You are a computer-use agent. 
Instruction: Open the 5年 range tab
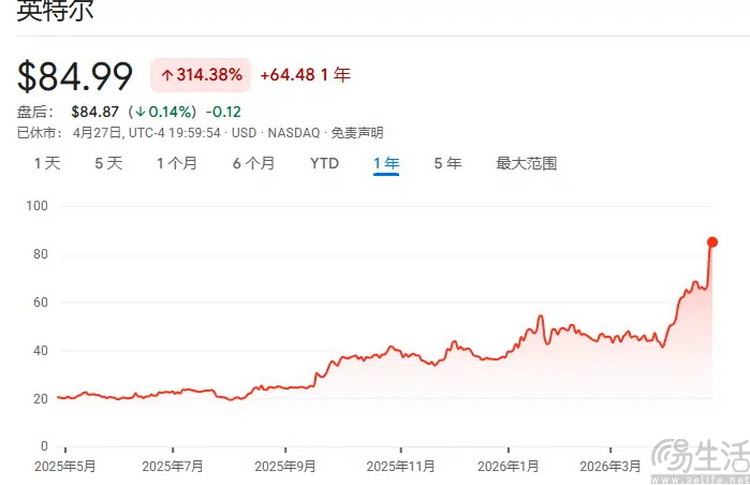(448, 164)
